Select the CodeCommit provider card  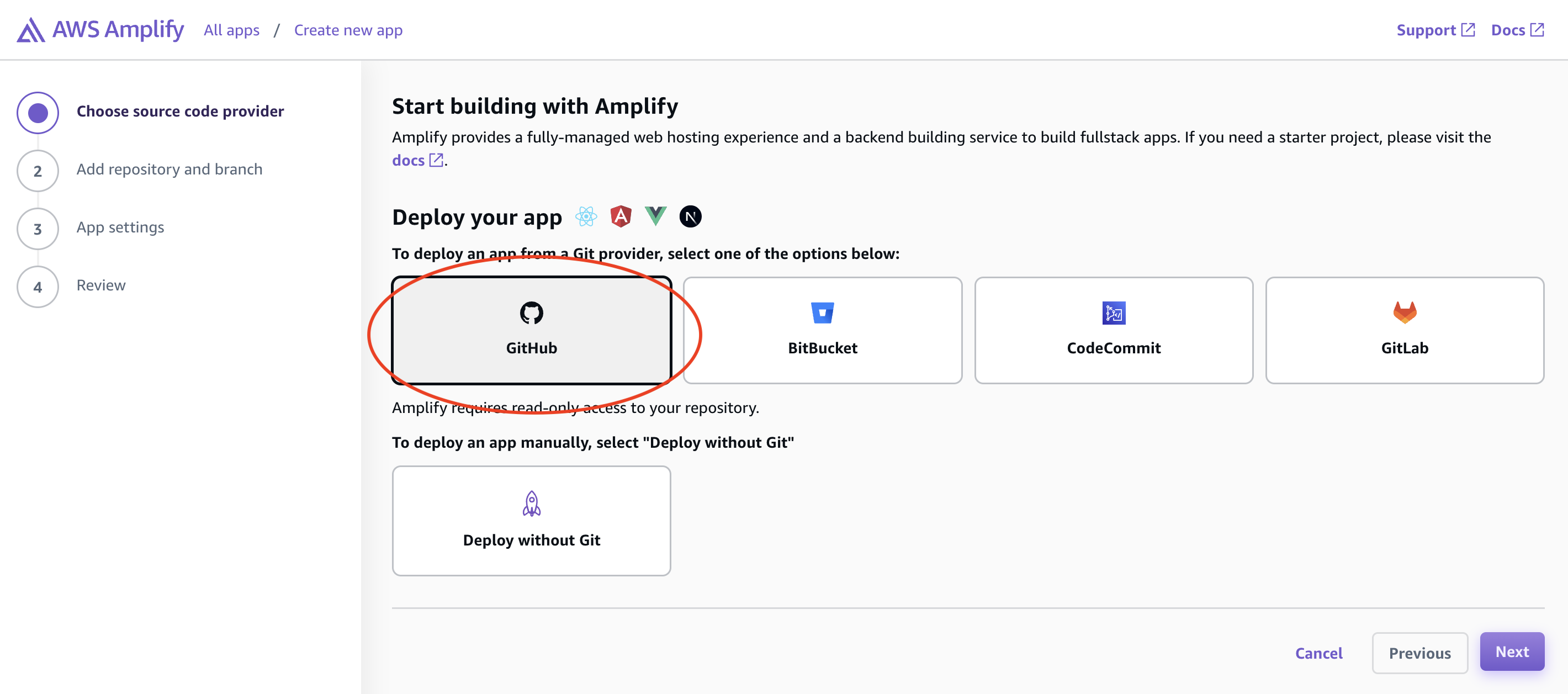coord(1113,331)
